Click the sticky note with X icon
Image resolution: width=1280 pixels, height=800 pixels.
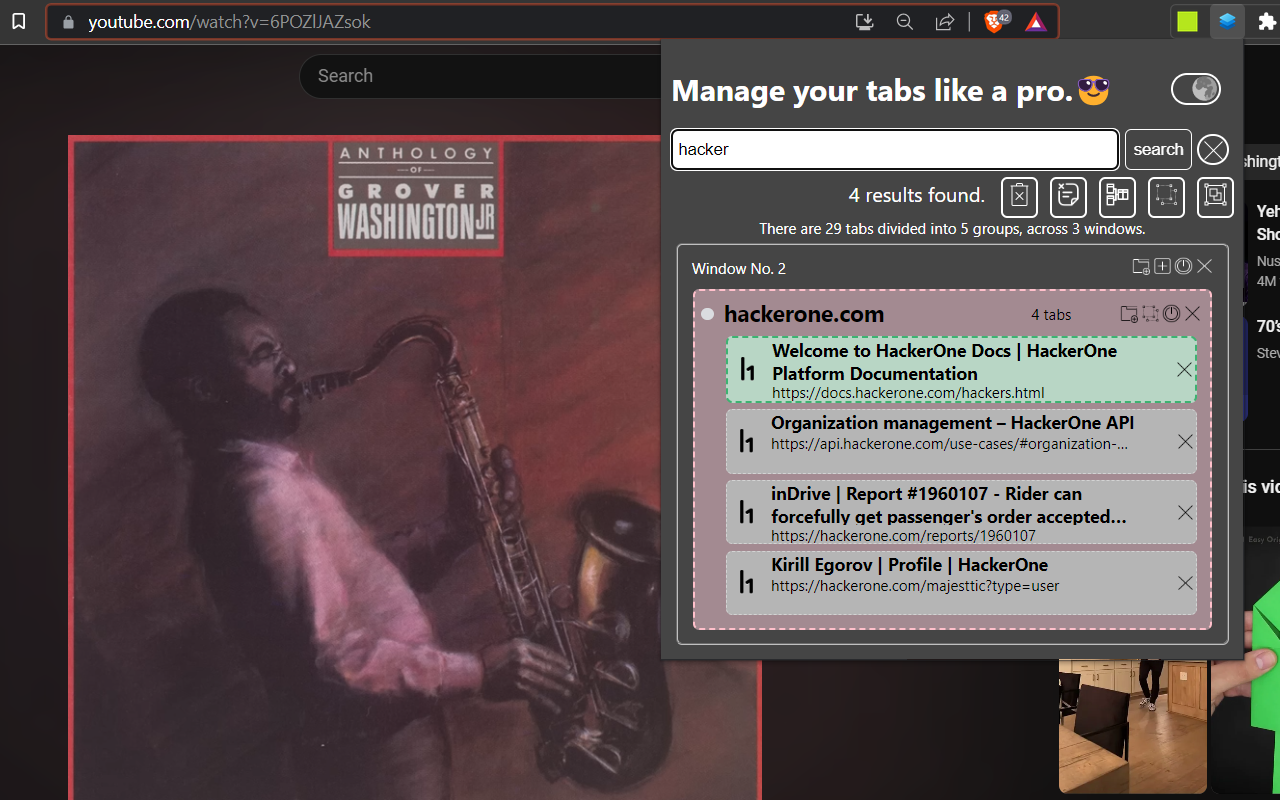click(x=1068, y=196)
